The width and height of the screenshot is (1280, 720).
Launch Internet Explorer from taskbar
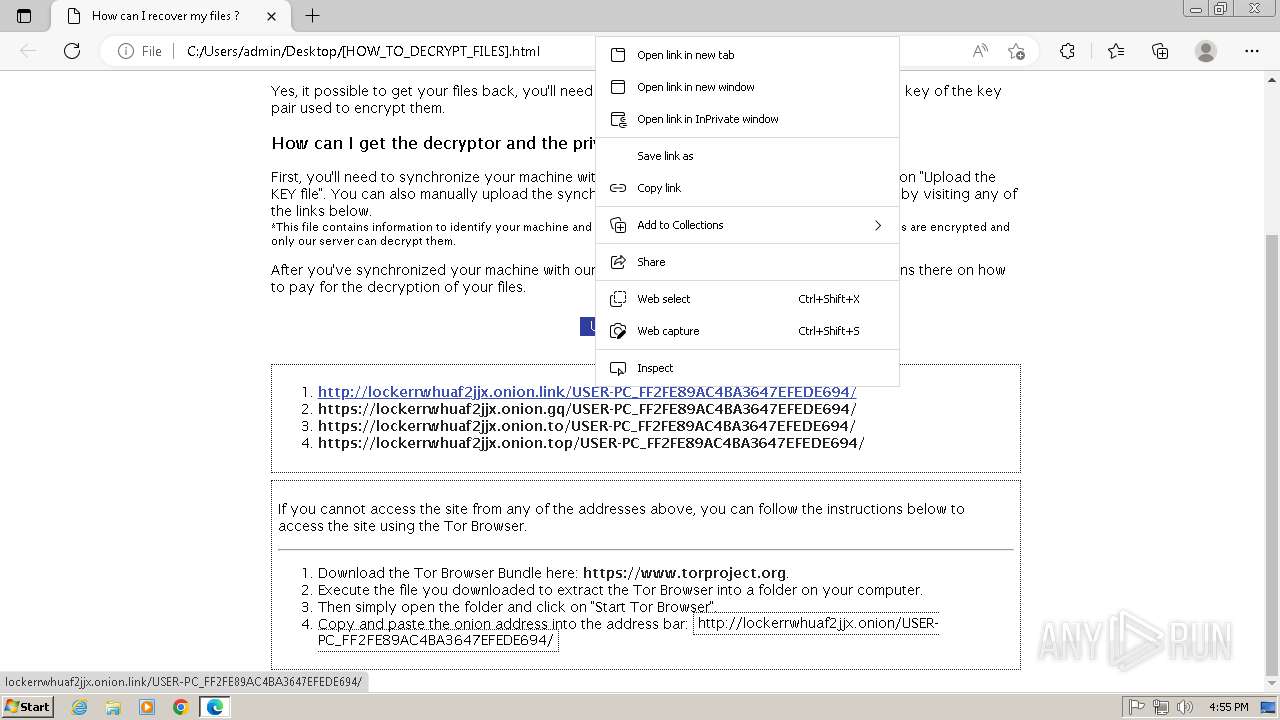pyautogui.click(x=80, y=707)
